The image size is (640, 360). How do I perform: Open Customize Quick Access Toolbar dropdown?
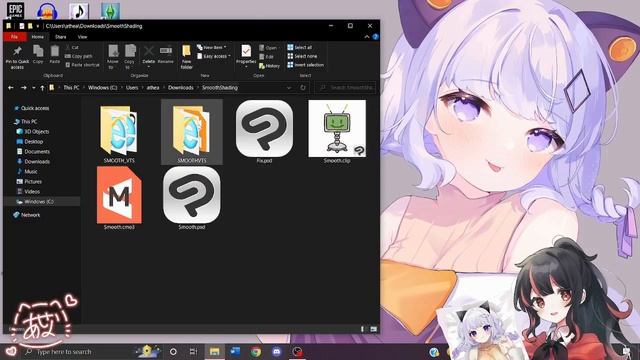point(38,26)
